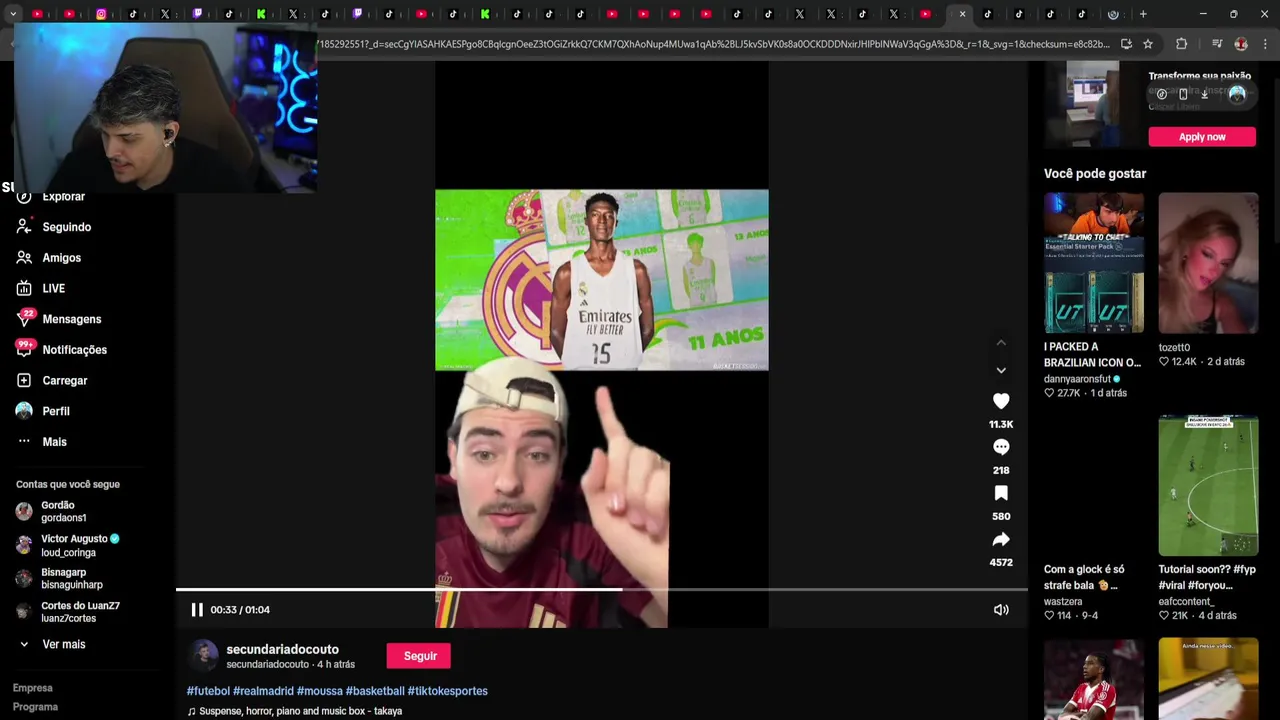Open tozett0's suggested video thumbnail
Viewport: 1280px width, 720px height.
(1208, 263)
